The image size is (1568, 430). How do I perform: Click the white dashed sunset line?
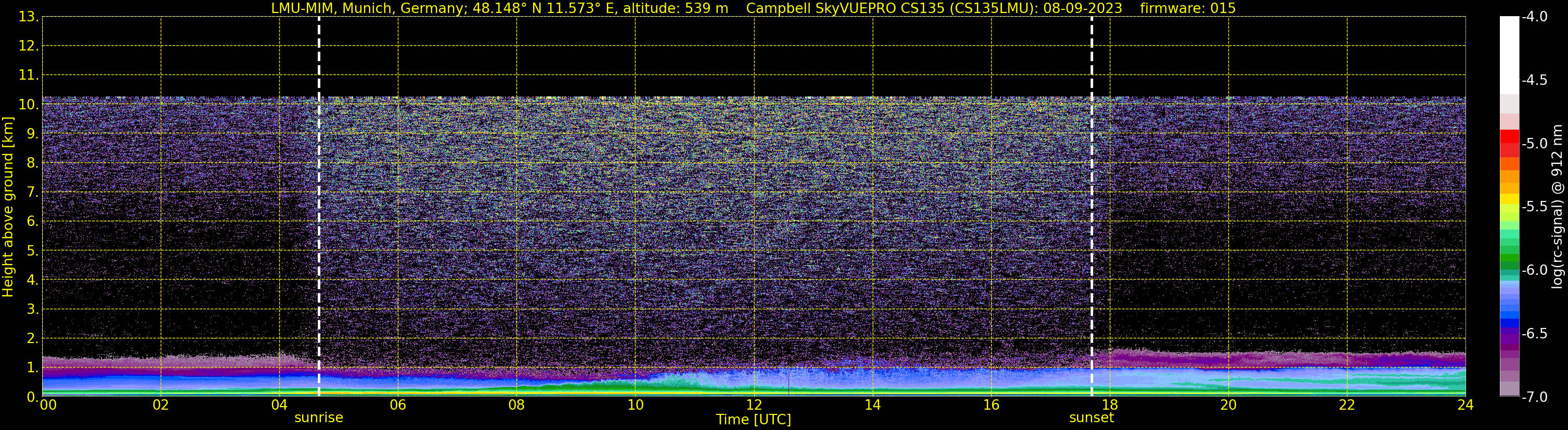pos(1092,207)
